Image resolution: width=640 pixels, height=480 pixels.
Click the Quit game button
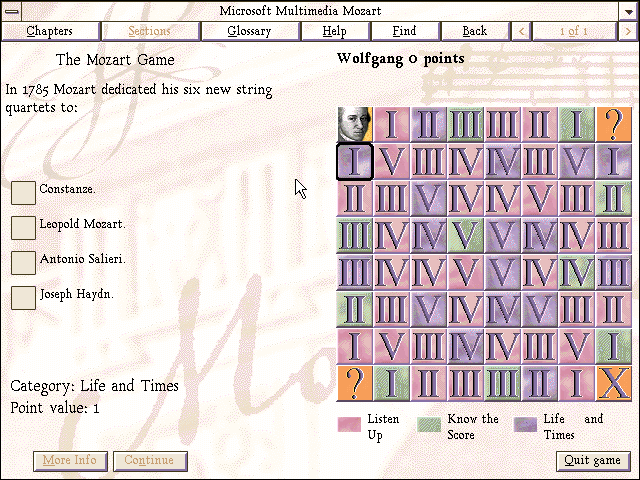click(593, 461)
